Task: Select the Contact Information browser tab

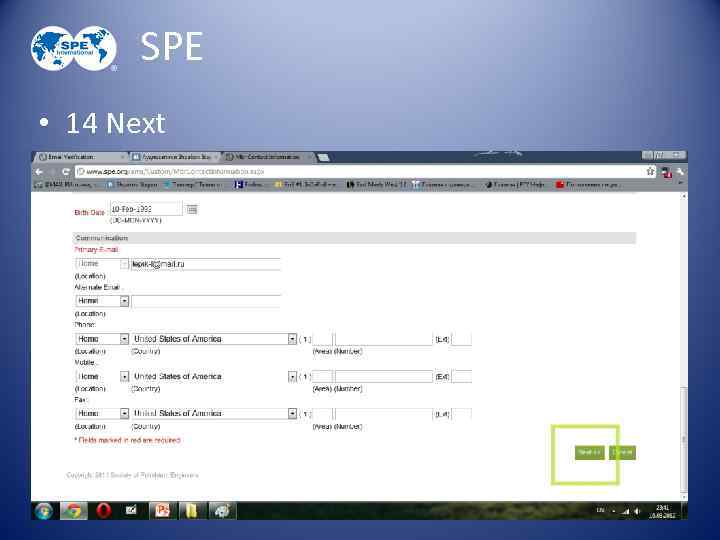Action: tap(268, 157)
